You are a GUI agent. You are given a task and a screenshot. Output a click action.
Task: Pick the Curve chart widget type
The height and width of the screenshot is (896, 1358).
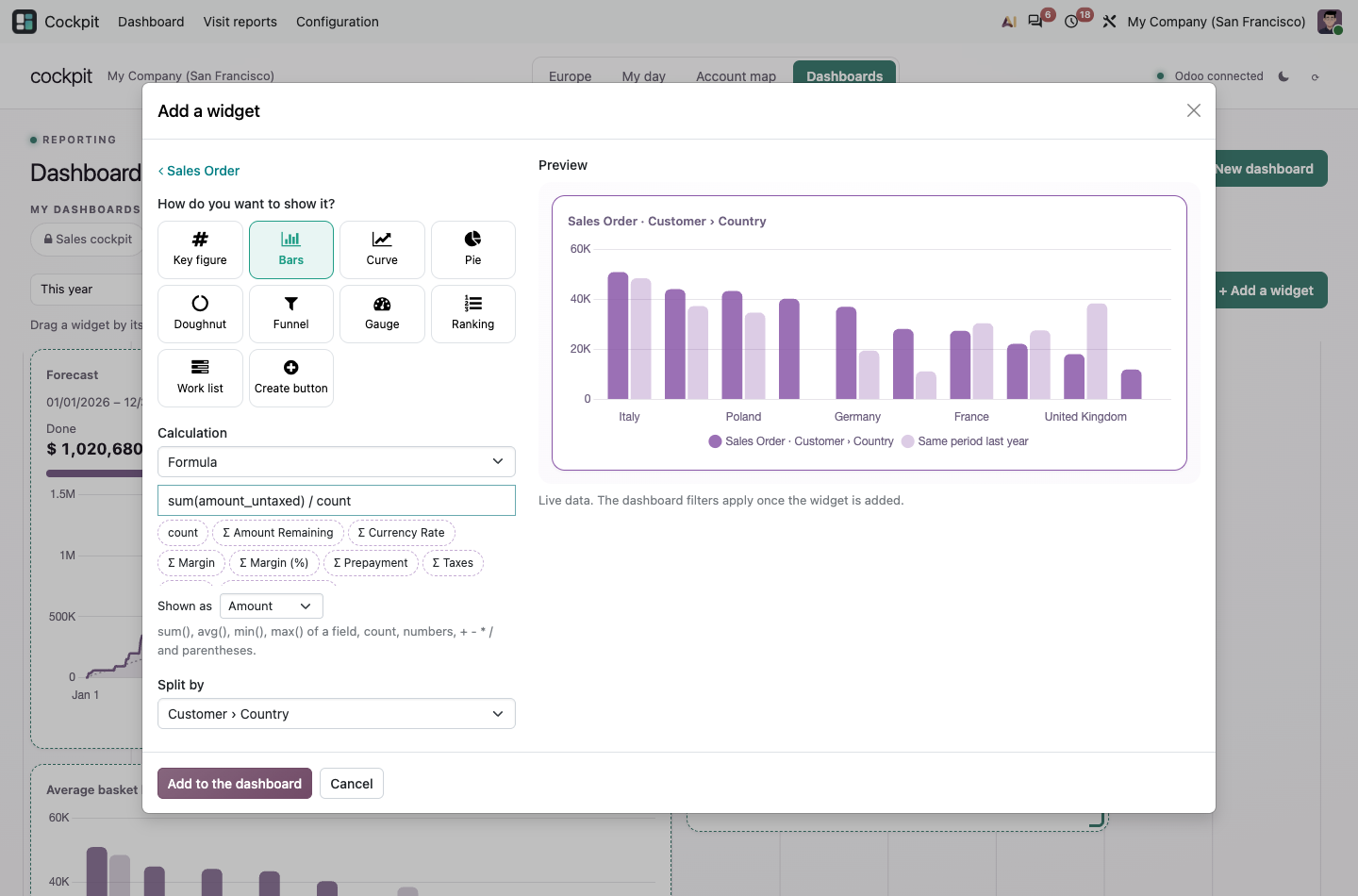[x=382, y=250]
